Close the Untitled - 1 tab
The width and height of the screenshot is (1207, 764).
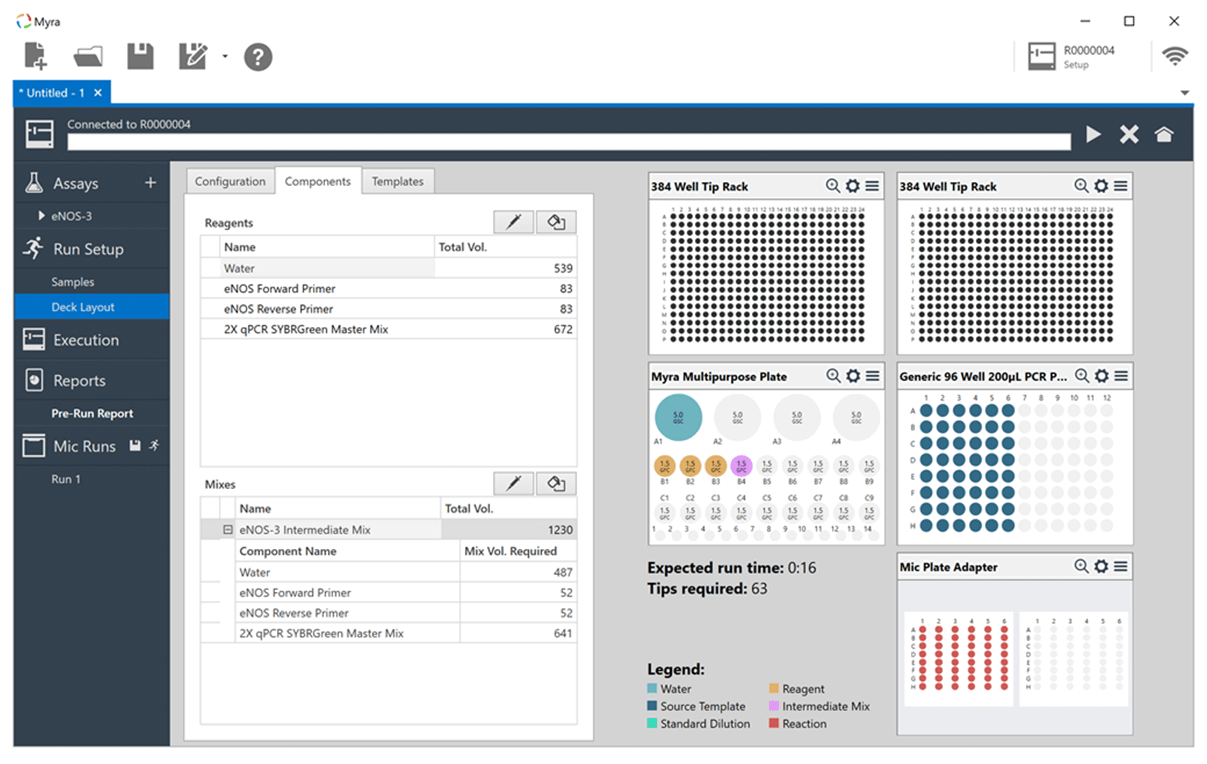click(x=98, y=93)
